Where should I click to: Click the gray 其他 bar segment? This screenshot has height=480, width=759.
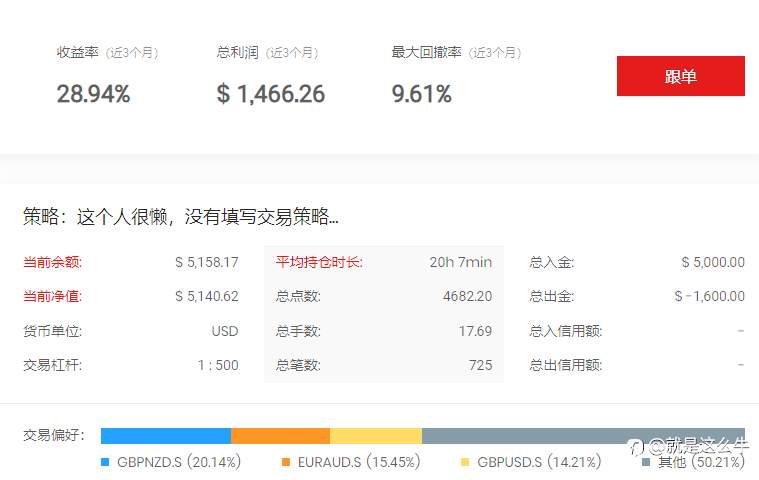click(x=583, y=435)
